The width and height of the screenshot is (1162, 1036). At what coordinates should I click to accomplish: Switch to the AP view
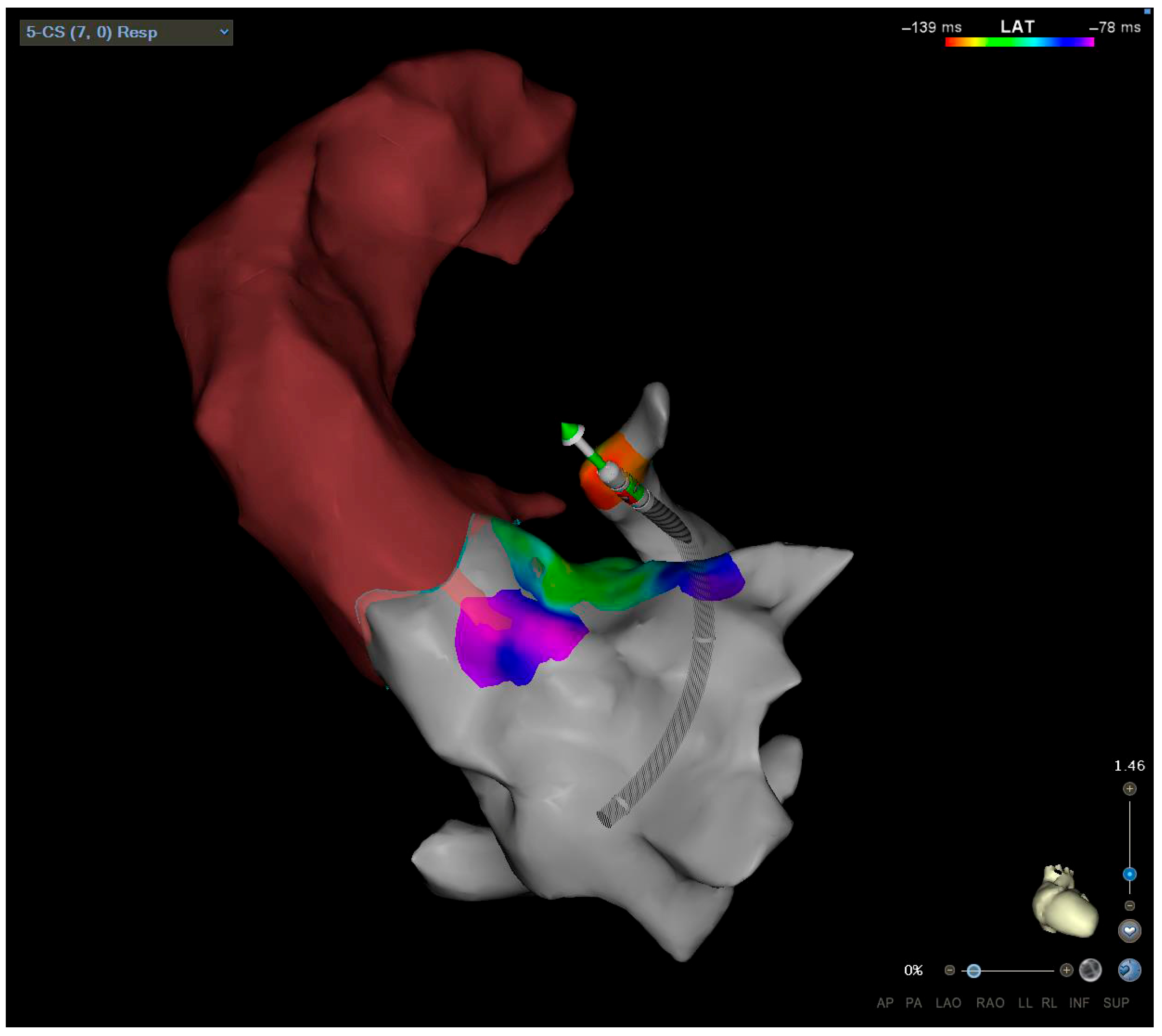885,1003
